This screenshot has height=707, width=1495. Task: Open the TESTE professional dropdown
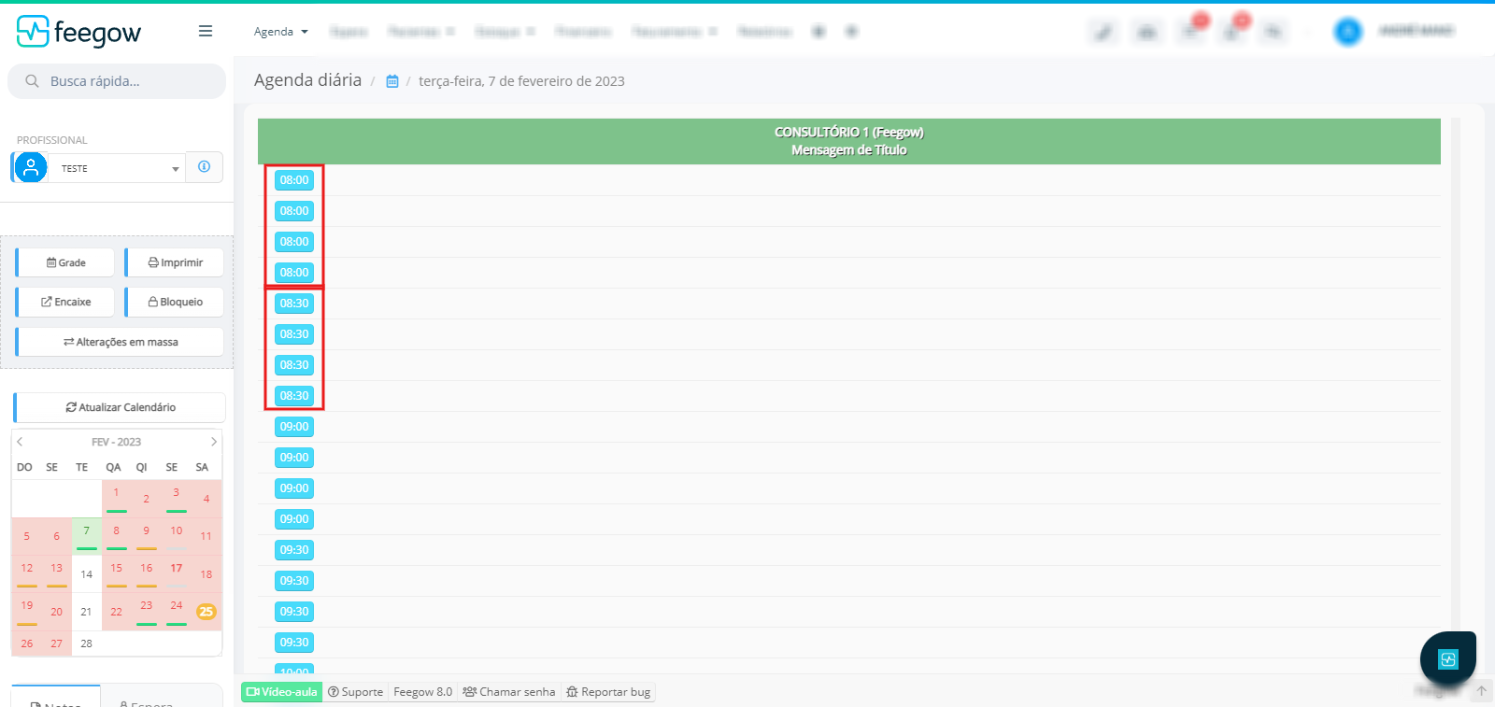(x=119, y=168)
